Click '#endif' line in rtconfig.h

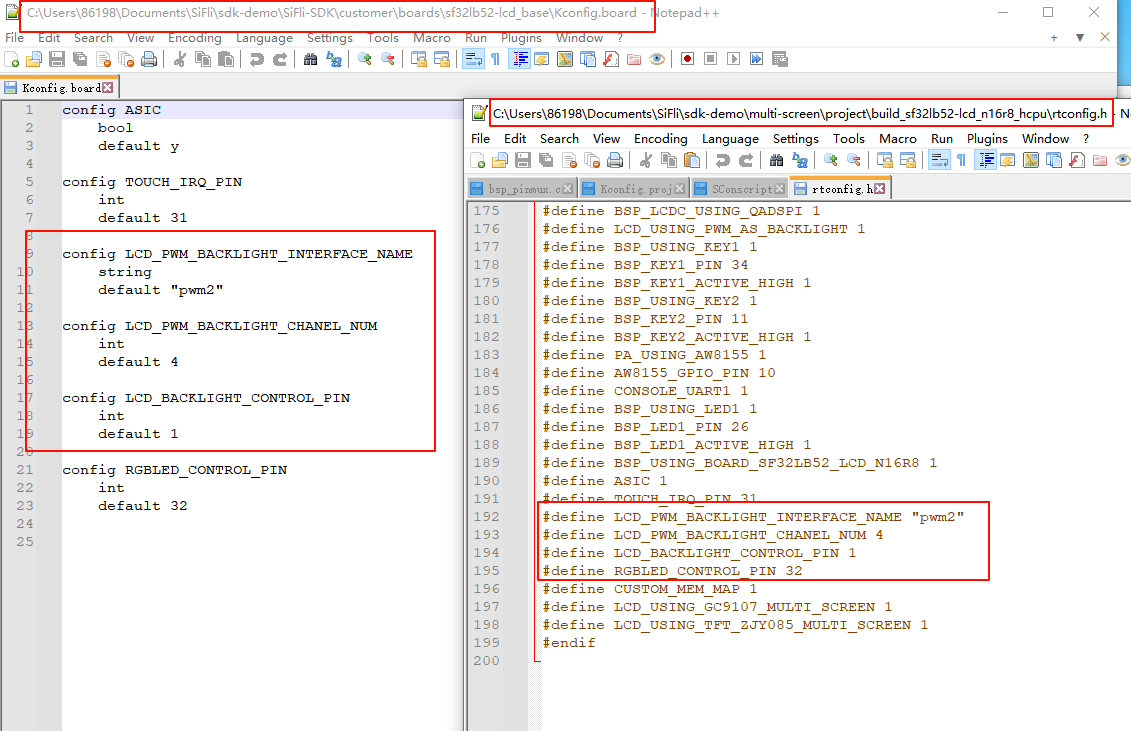click(x=569, y=643)
